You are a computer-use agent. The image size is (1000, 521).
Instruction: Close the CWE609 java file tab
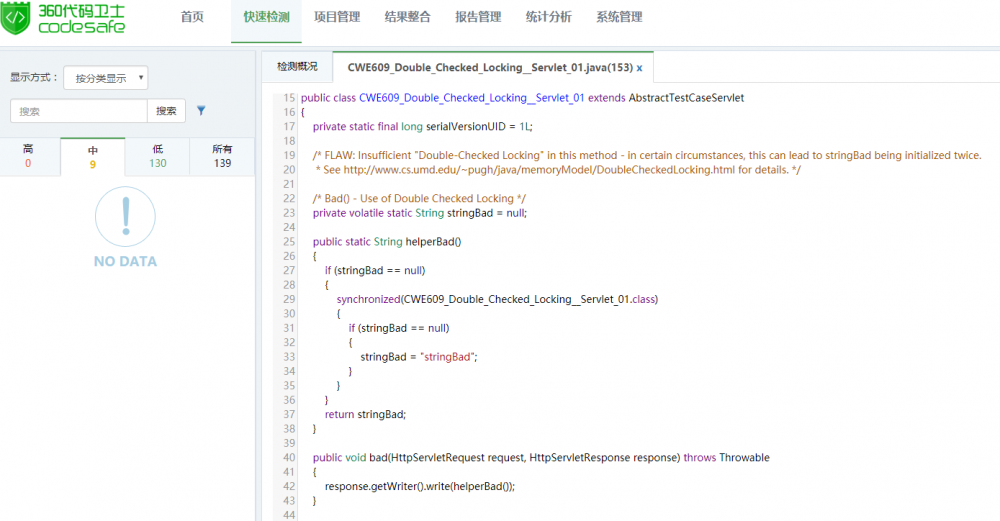click(x=639, y=68)
